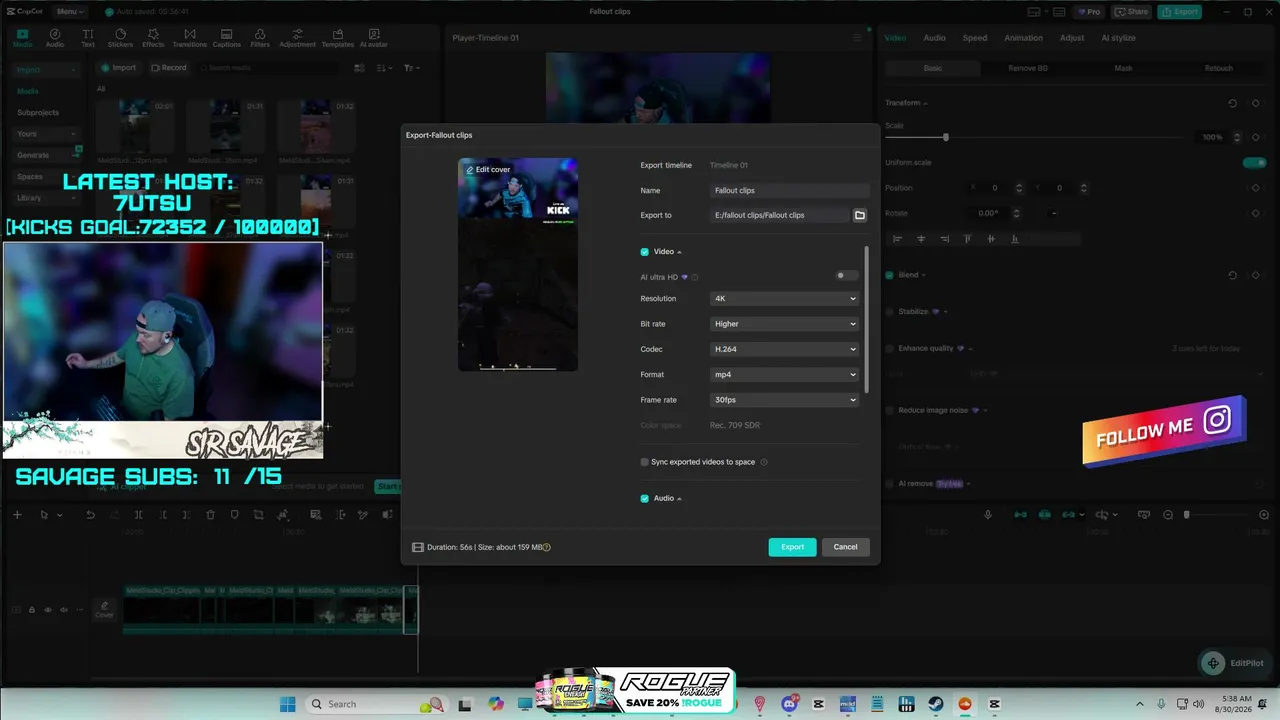Check Sync exported videos to space
1280x720 pixels.
pyautogui.click(x=645, y=462)
